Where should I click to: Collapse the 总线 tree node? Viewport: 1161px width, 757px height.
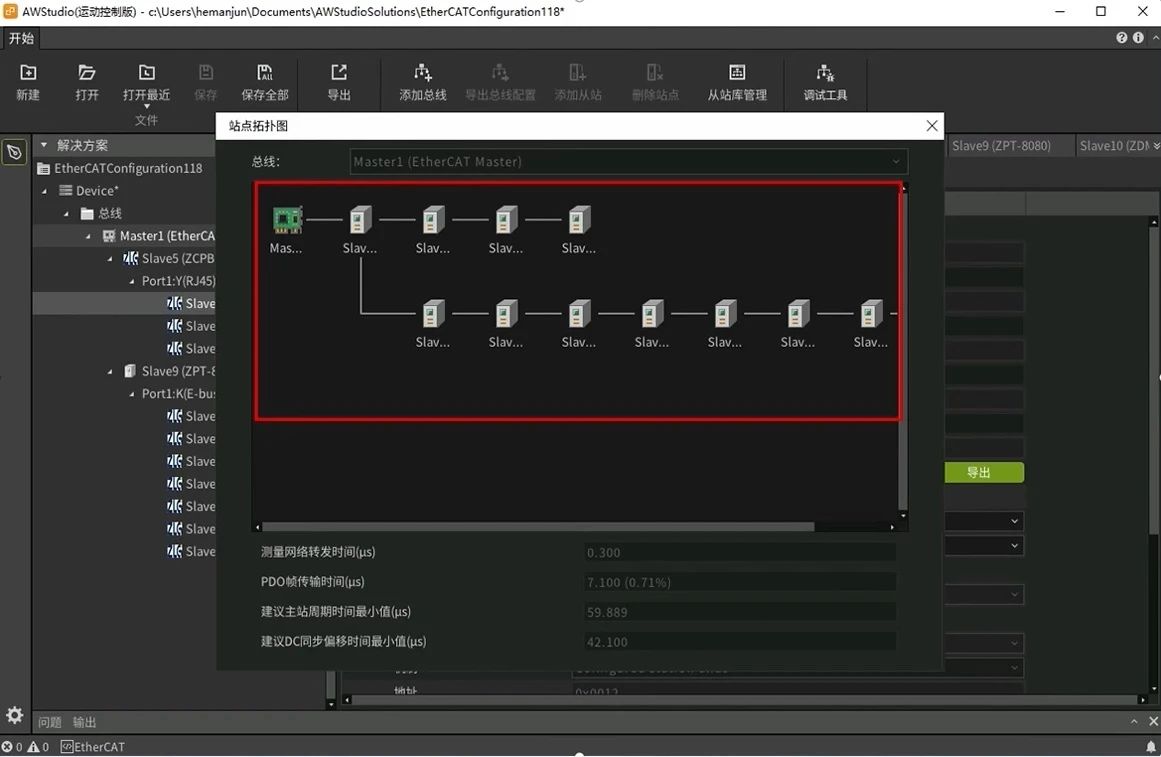[x=67, y=214]
